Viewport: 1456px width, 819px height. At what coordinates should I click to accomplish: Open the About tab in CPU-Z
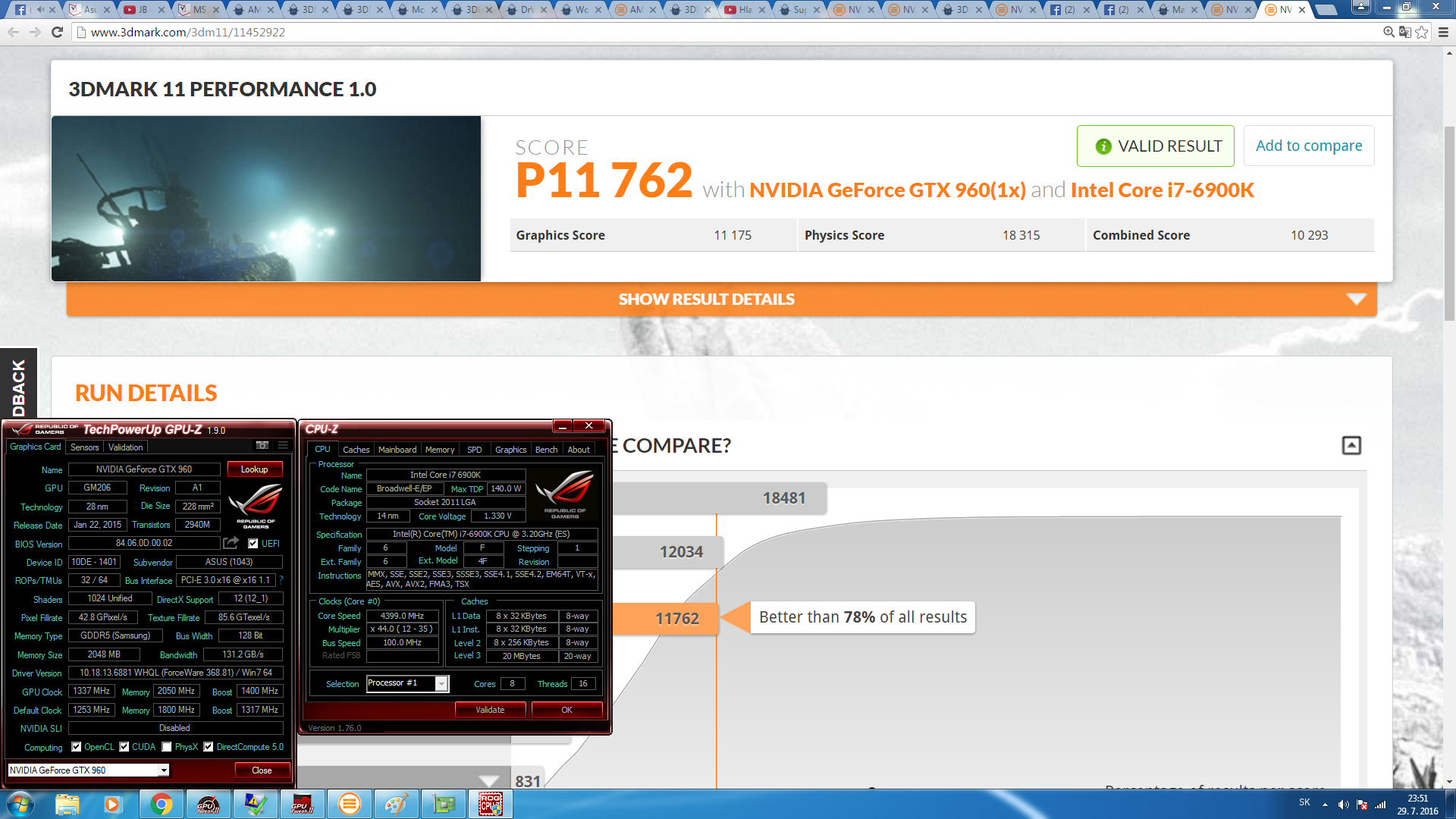[579, 450]
